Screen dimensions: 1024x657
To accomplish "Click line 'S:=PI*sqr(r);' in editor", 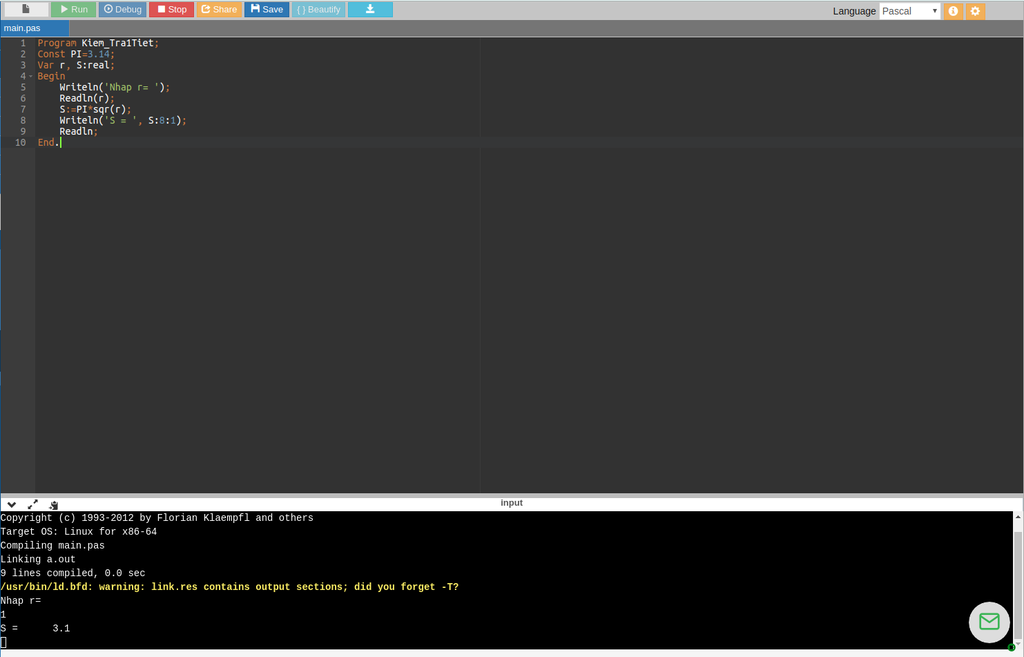I will (95, 110).
